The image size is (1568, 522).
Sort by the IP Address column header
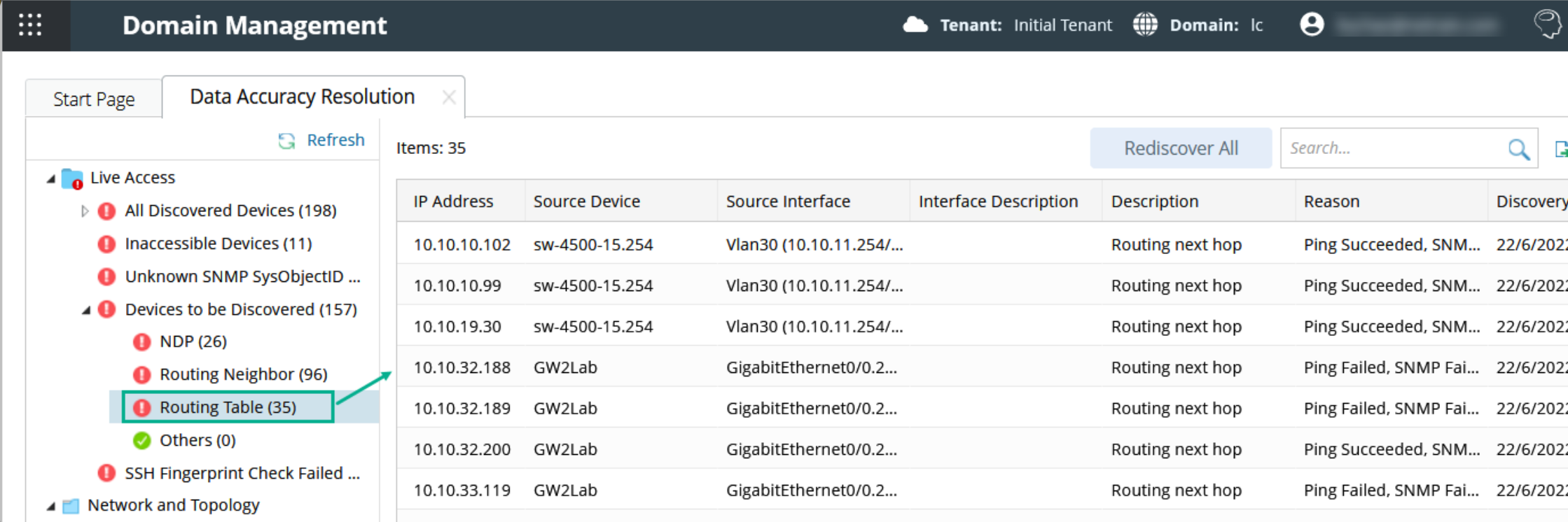[x=453, y=202]
